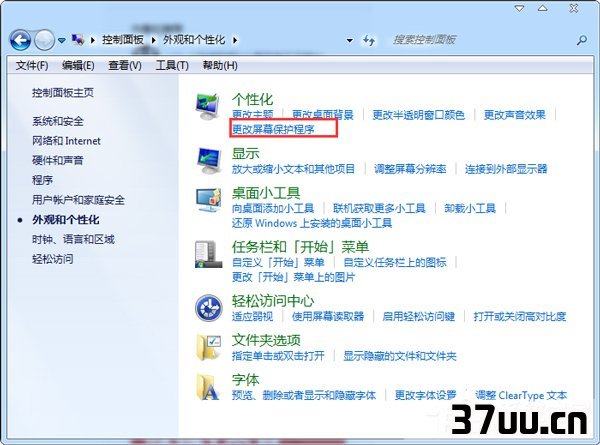
Task: Click 显示隐藏的文件和文件夹 link
Action: point(400,356)
